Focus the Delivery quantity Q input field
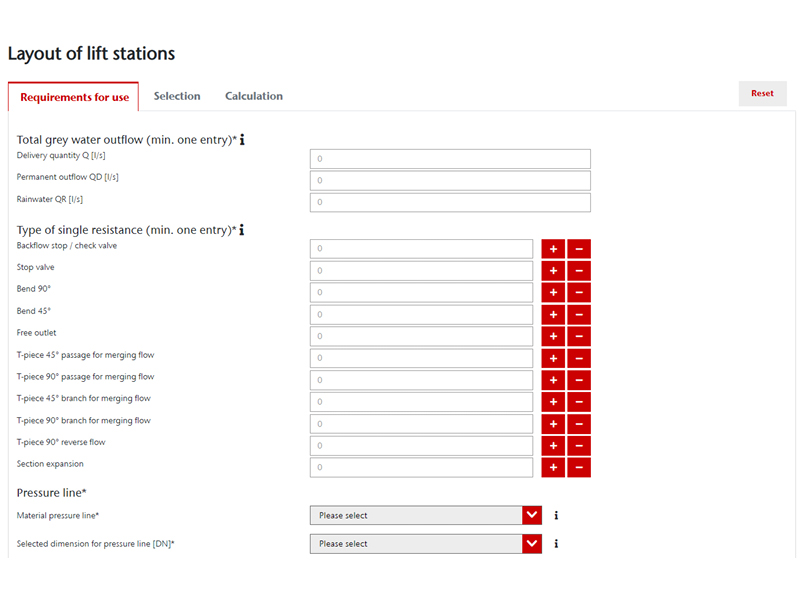The width and height of the screenshot is (800, 600). 450,159
